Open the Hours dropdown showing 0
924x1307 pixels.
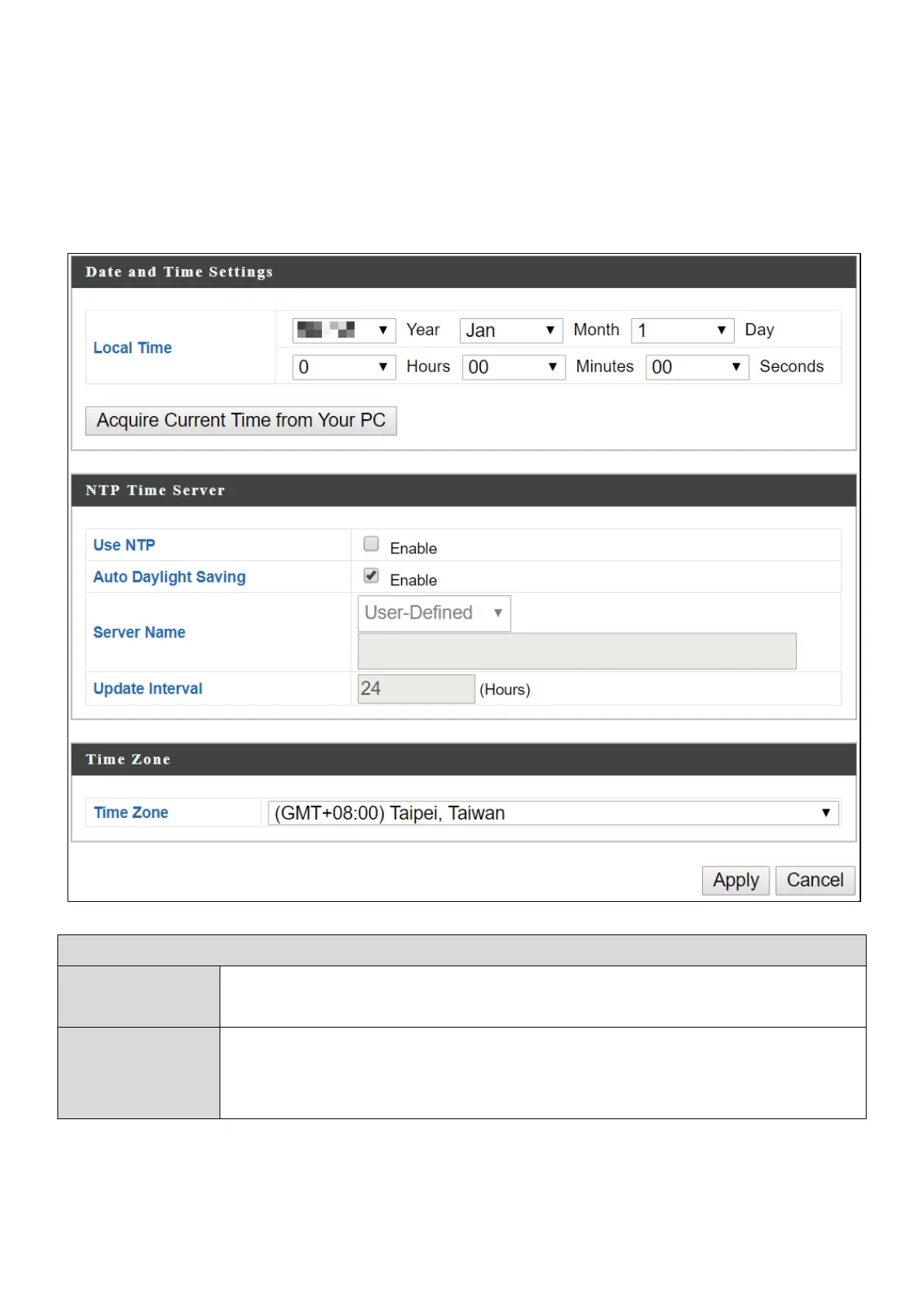[344, 367]
